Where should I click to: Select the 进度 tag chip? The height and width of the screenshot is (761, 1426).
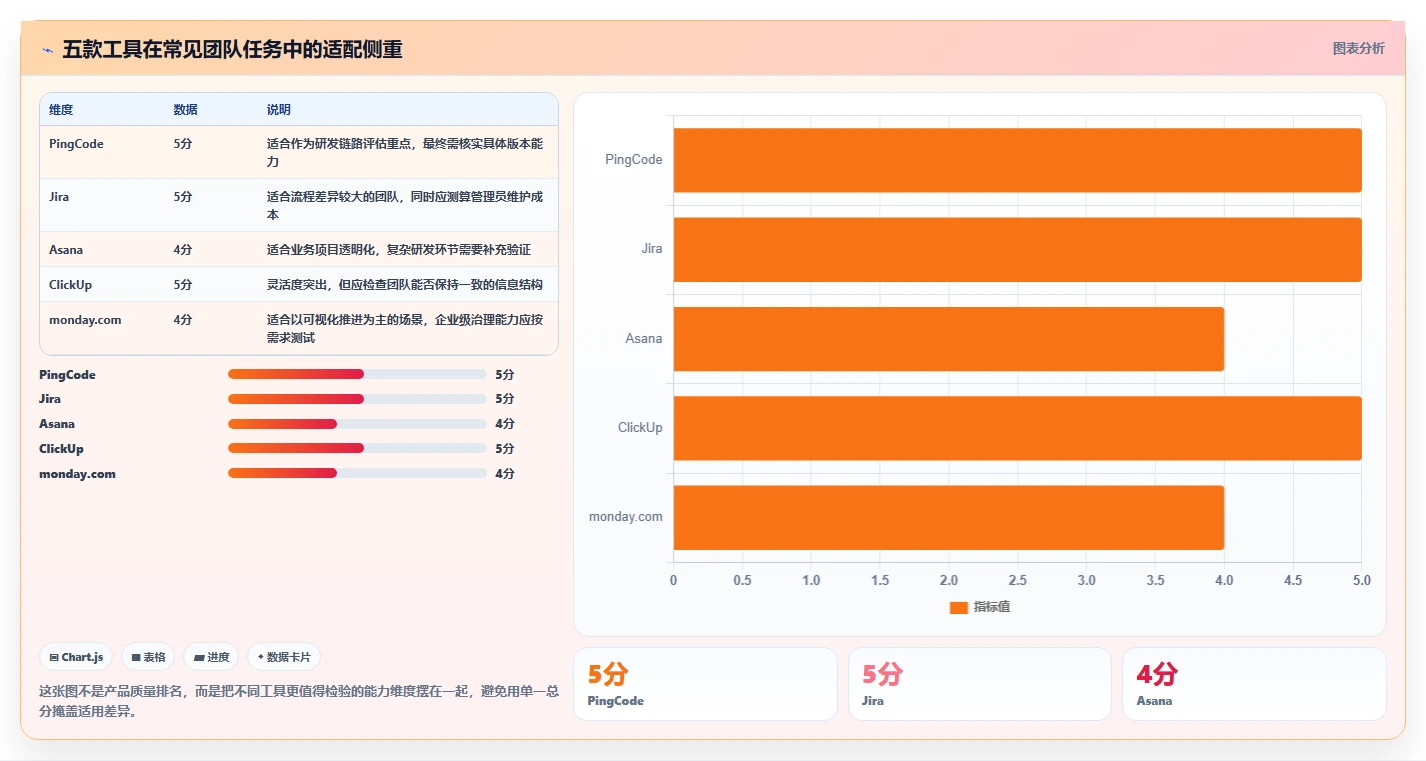211,657
